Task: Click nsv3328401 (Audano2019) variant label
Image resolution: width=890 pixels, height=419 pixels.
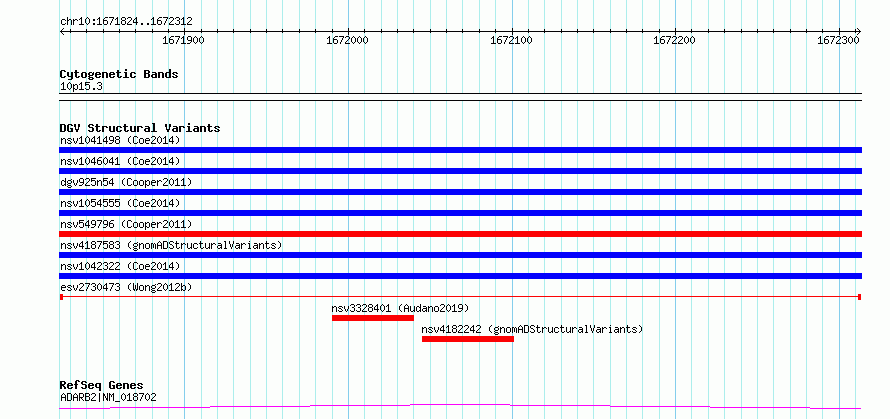Action: (400, 308)
